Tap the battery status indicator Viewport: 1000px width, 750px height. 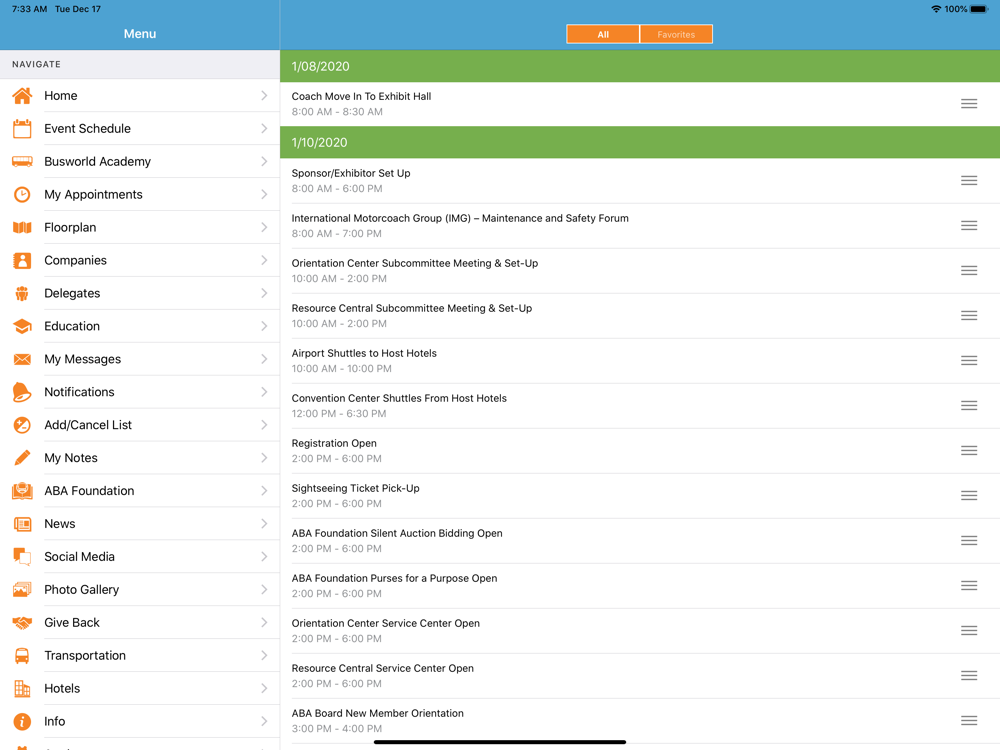pyautogui.click(x=979, y=9)
